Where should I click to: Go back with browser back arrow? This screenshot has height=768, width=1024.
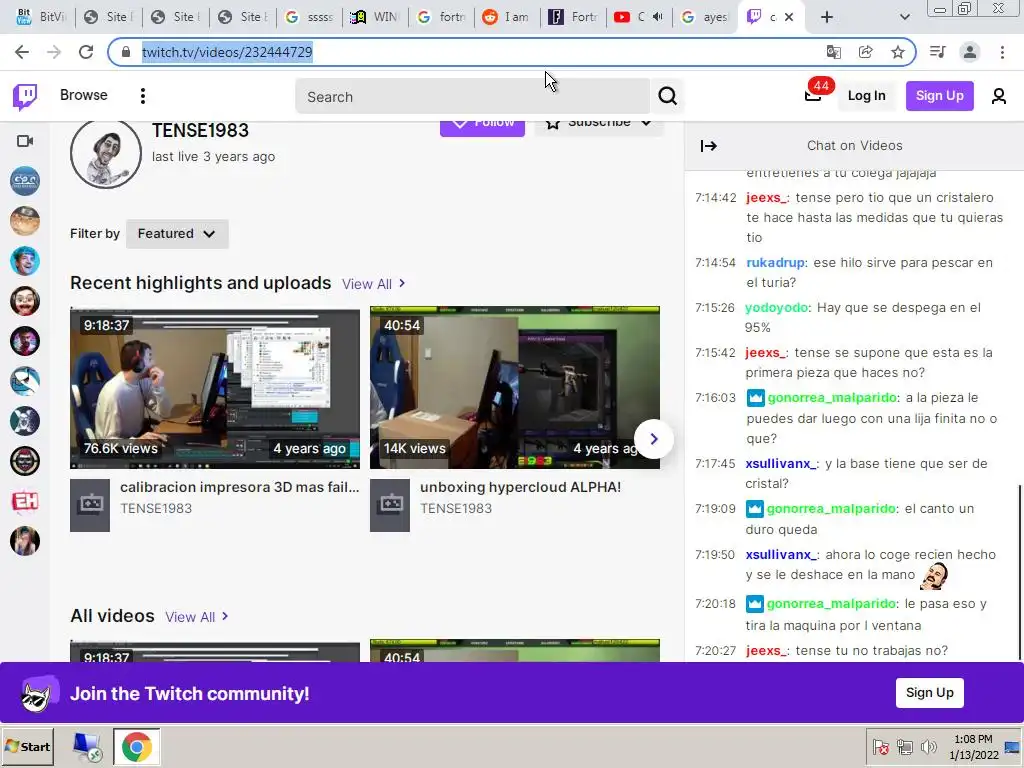click(22, 52)
